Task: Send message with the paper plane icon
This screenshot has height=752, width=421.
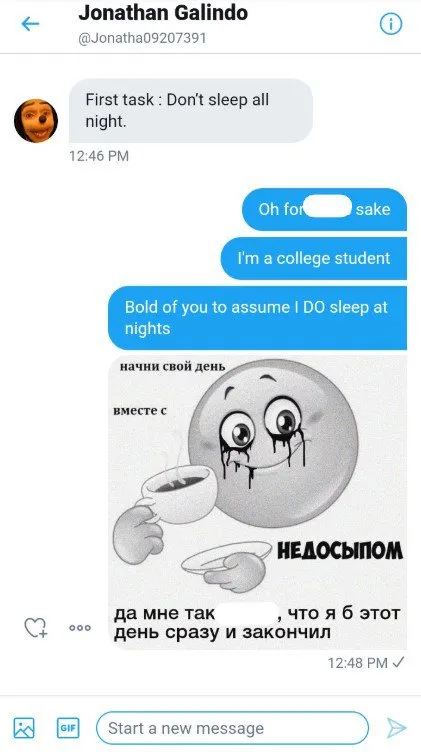Action: click(x=397, y=728)
